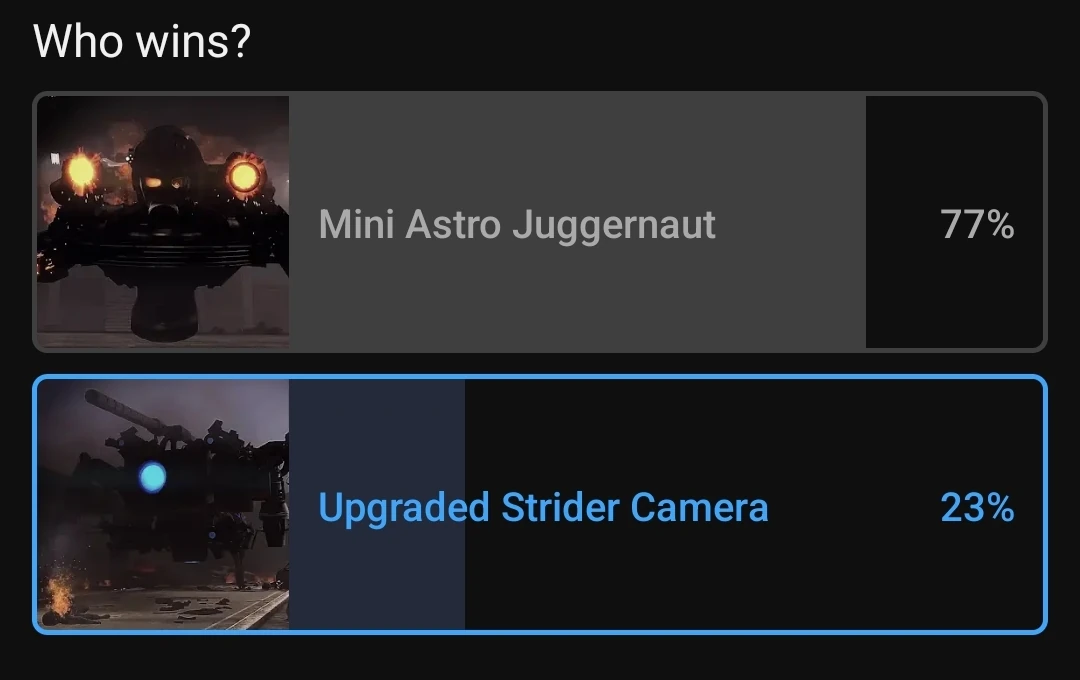Image resolution: width=1080 pixels, height=680 pixels.
Task: Click the glowing blue core on Strider Camera
Action: pyautogui.click(x=152, y=477)
